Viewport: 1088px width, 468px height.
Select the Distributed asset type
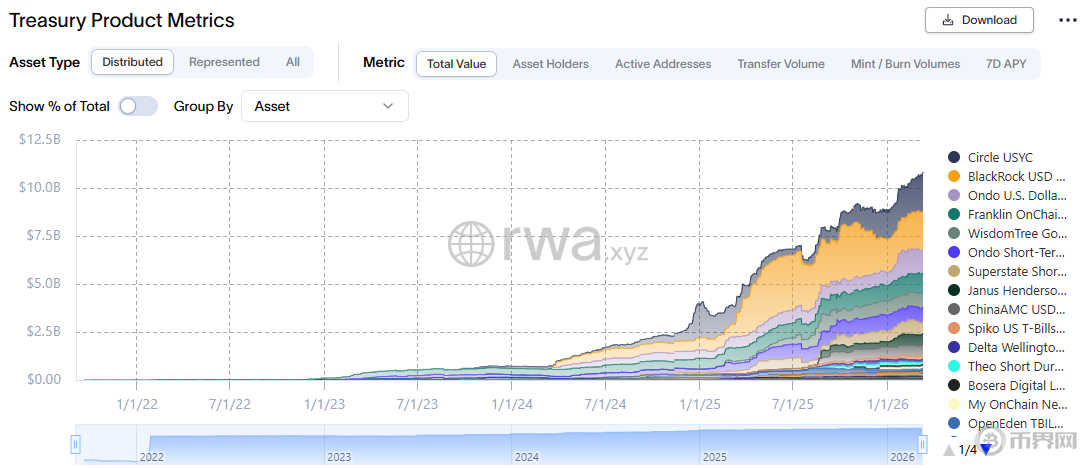[x=132, y=62]
